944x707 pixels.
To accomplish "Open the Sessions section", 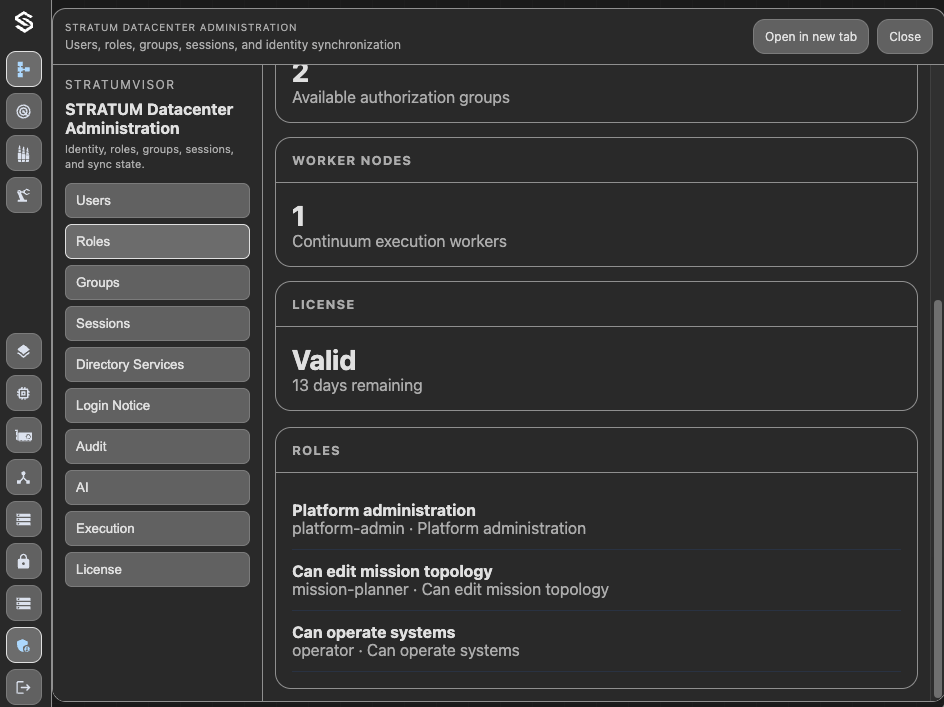I will click(157, 323).
